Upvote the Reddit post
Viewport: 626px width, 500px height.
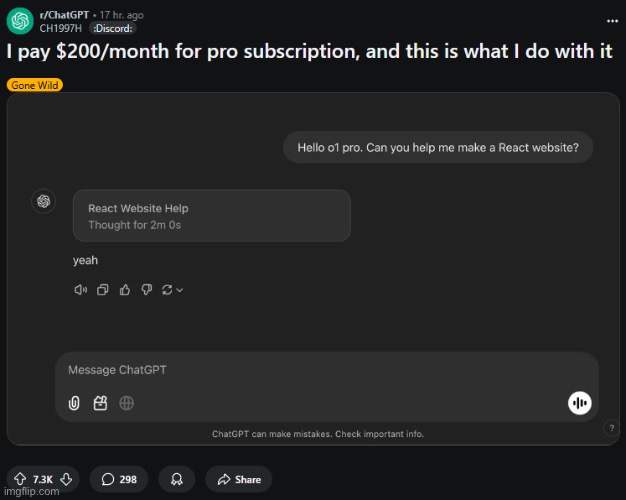[20, 479]
